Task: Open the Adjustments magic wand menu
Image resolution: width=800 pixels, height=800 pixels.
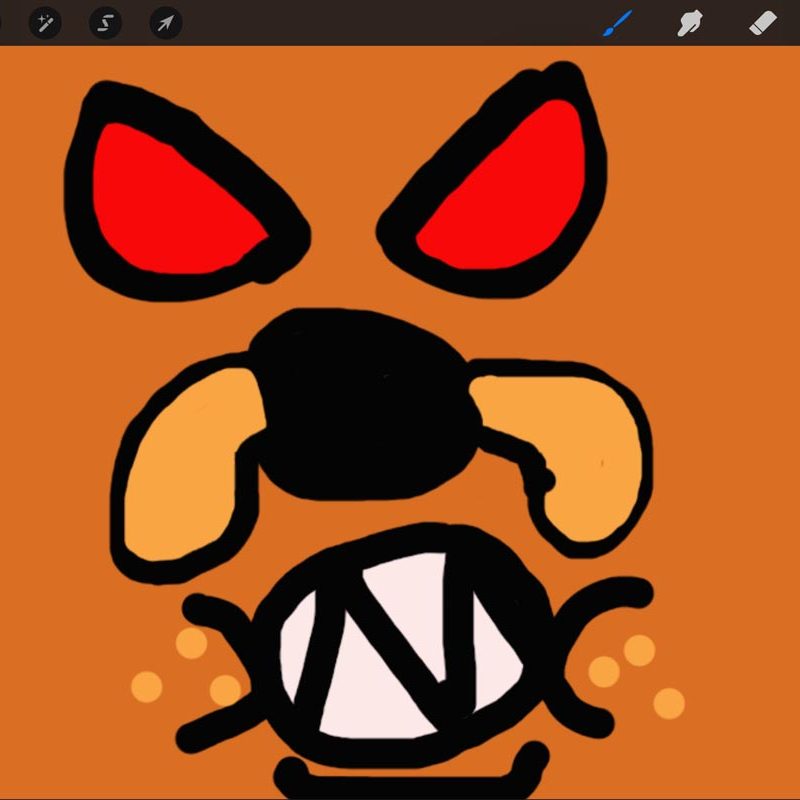Action: tap(45, 22)
